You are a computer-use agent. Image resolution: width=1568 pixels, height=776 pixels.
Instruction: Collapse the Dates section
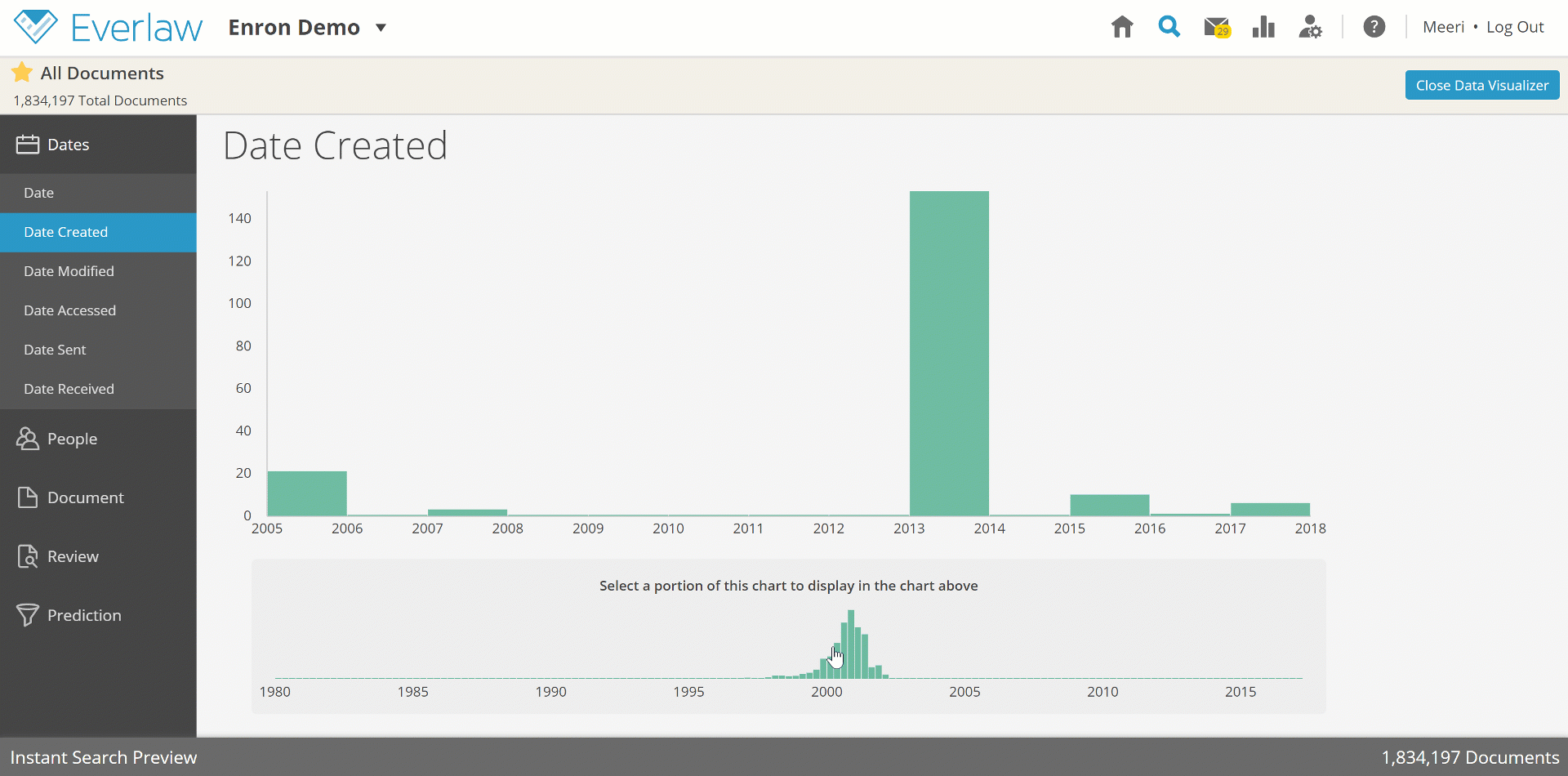click(98, 145)
